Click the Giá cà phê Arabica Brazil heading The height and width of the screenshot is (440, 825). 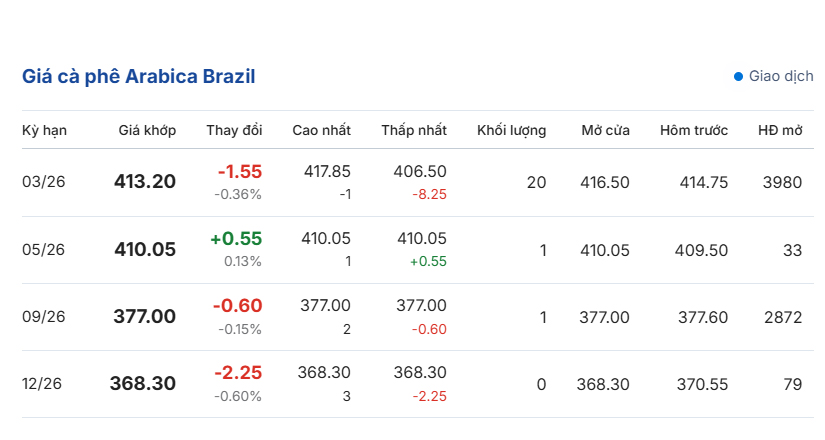139,76
